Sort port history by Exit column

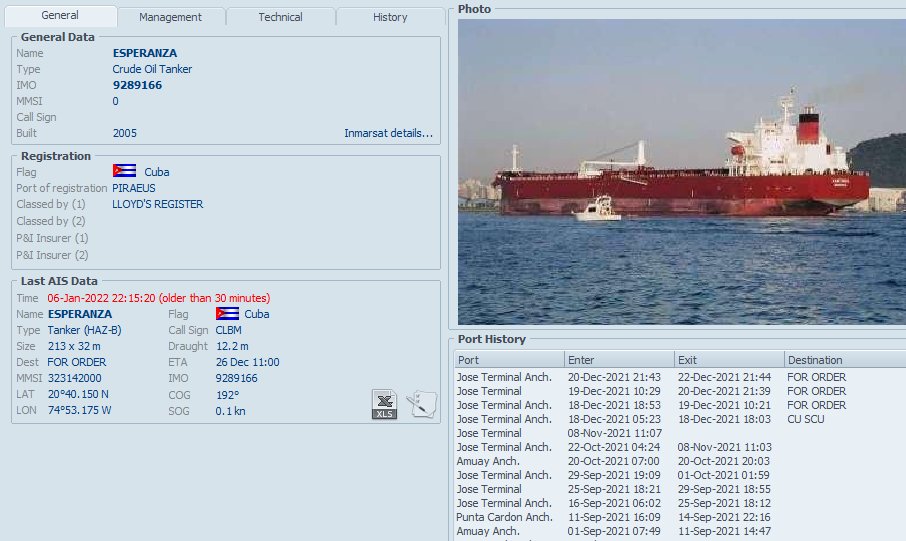(x=729, y=360)
